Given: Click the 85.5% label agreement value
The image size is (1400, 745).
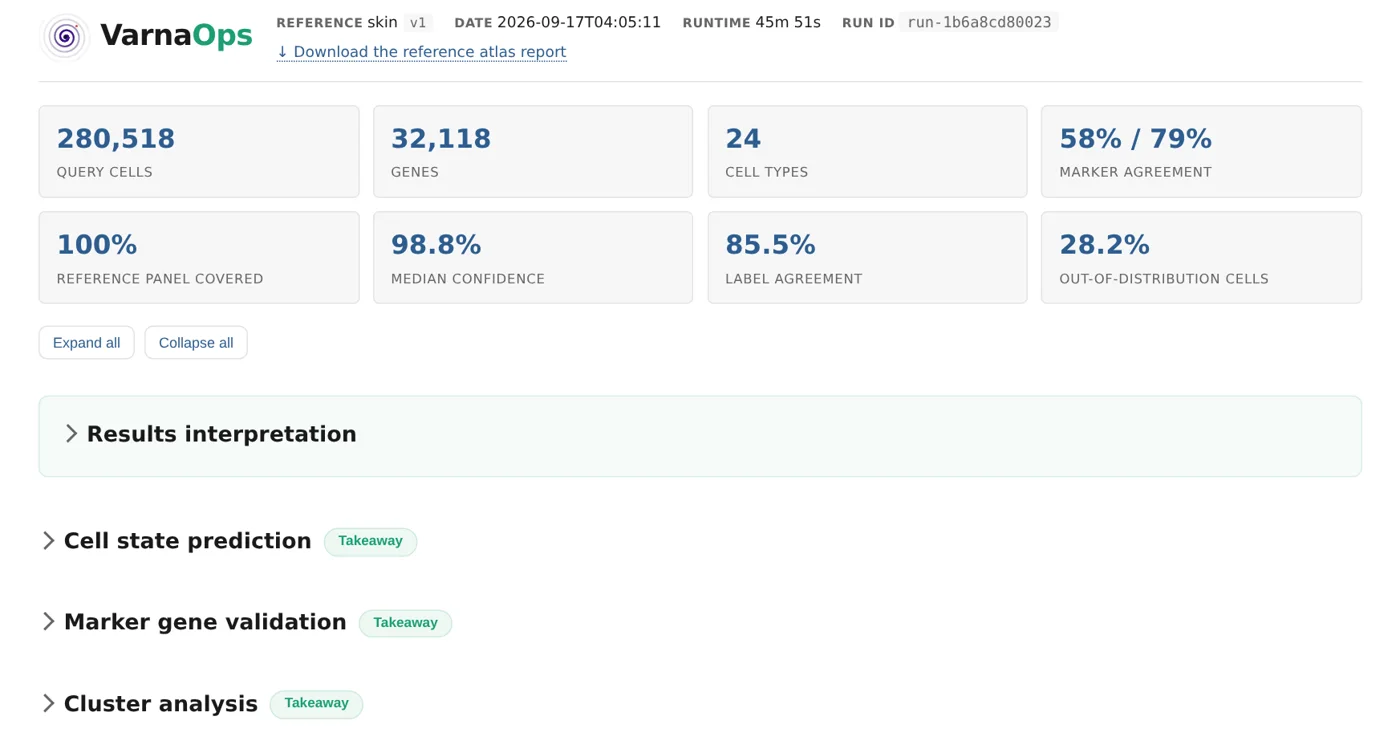Looking at the screenshot, I should 770,245.
